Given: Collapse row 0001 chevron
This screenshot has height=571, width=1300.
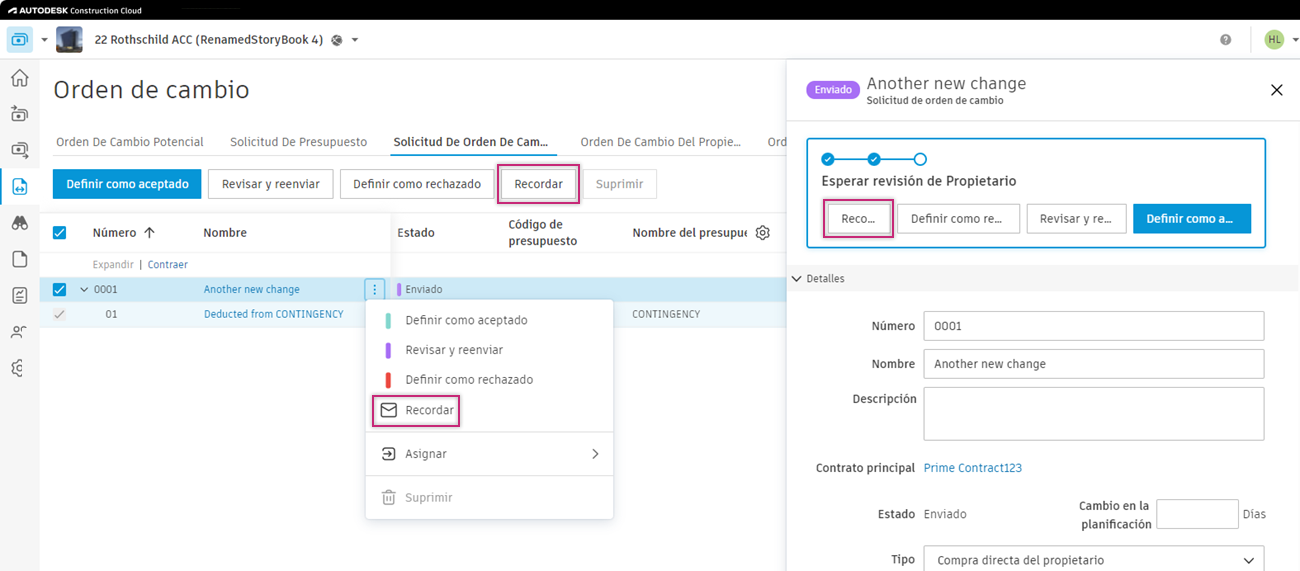Looking at the screenshot, I should (83, 289).
